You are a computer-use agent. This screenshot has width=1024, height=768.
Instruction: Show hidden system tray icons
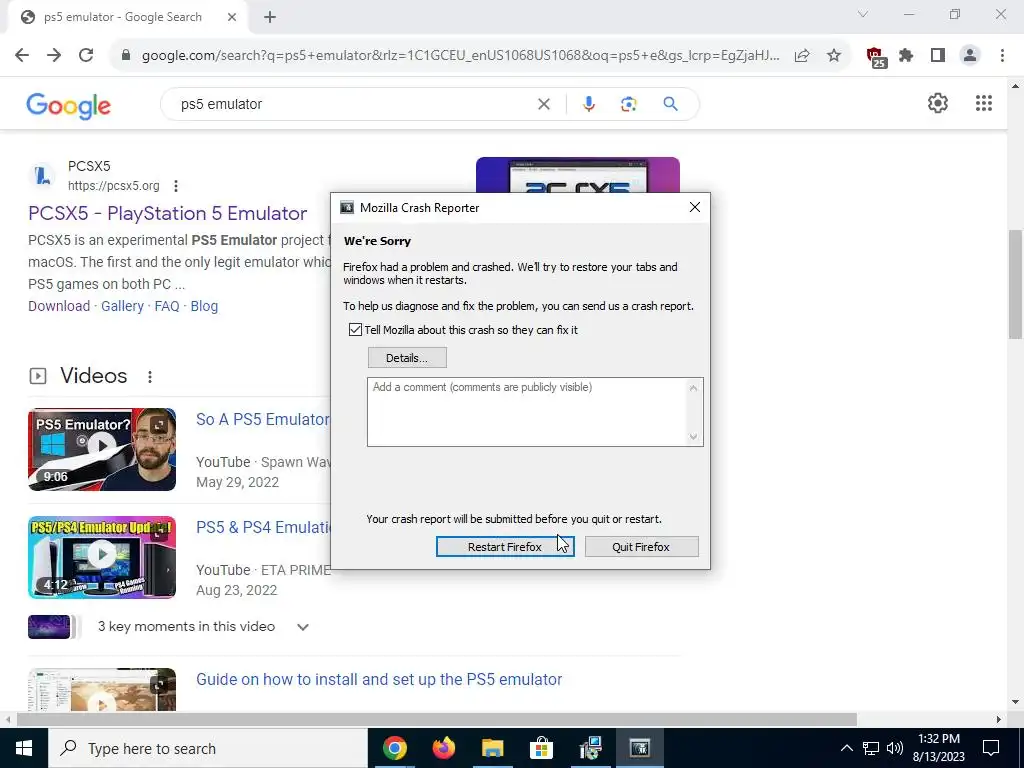846,748
